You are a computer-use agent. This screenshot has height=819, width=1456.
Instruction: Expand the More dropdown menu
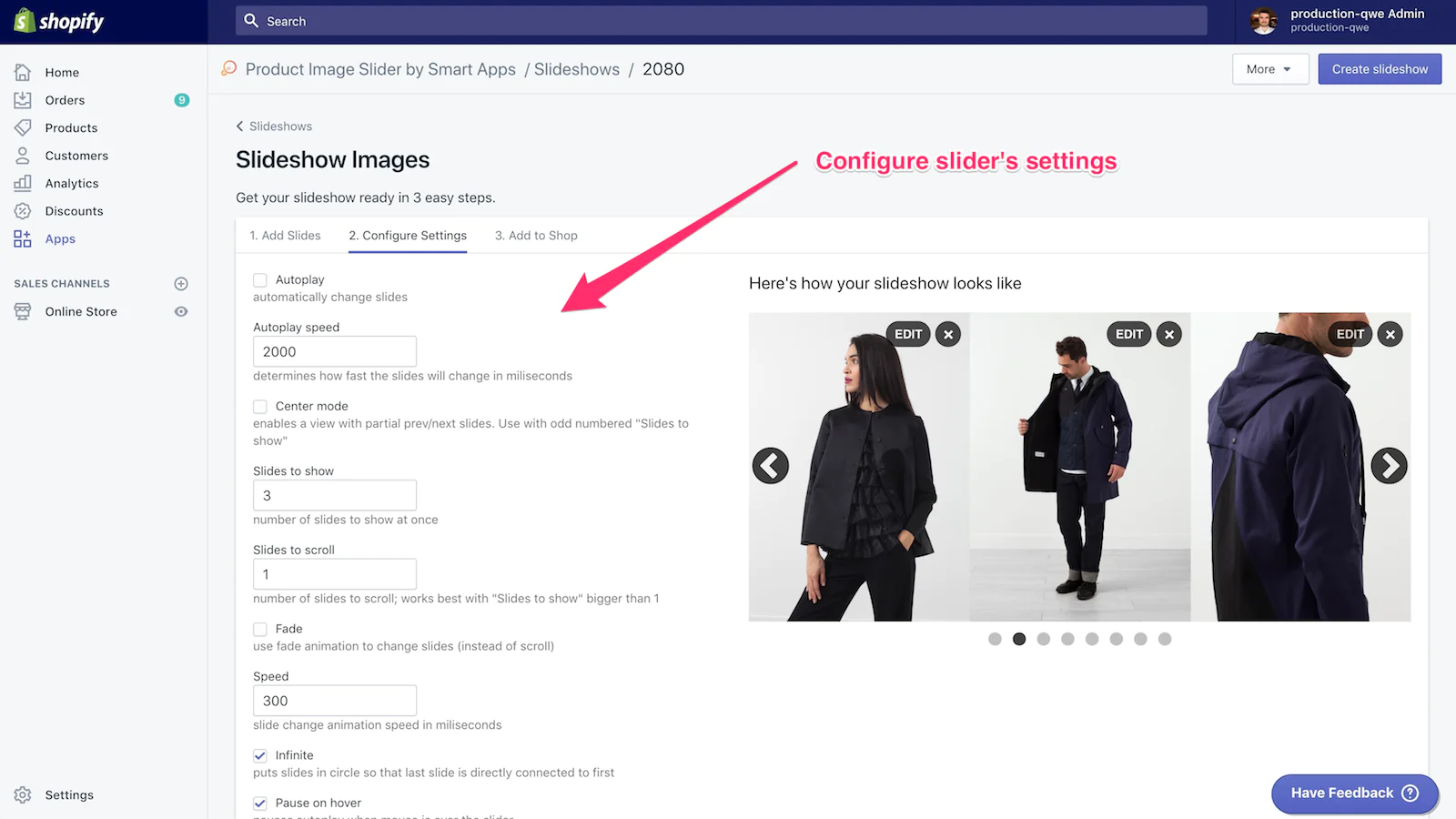pyautogui.click(x=1269, y=69)
